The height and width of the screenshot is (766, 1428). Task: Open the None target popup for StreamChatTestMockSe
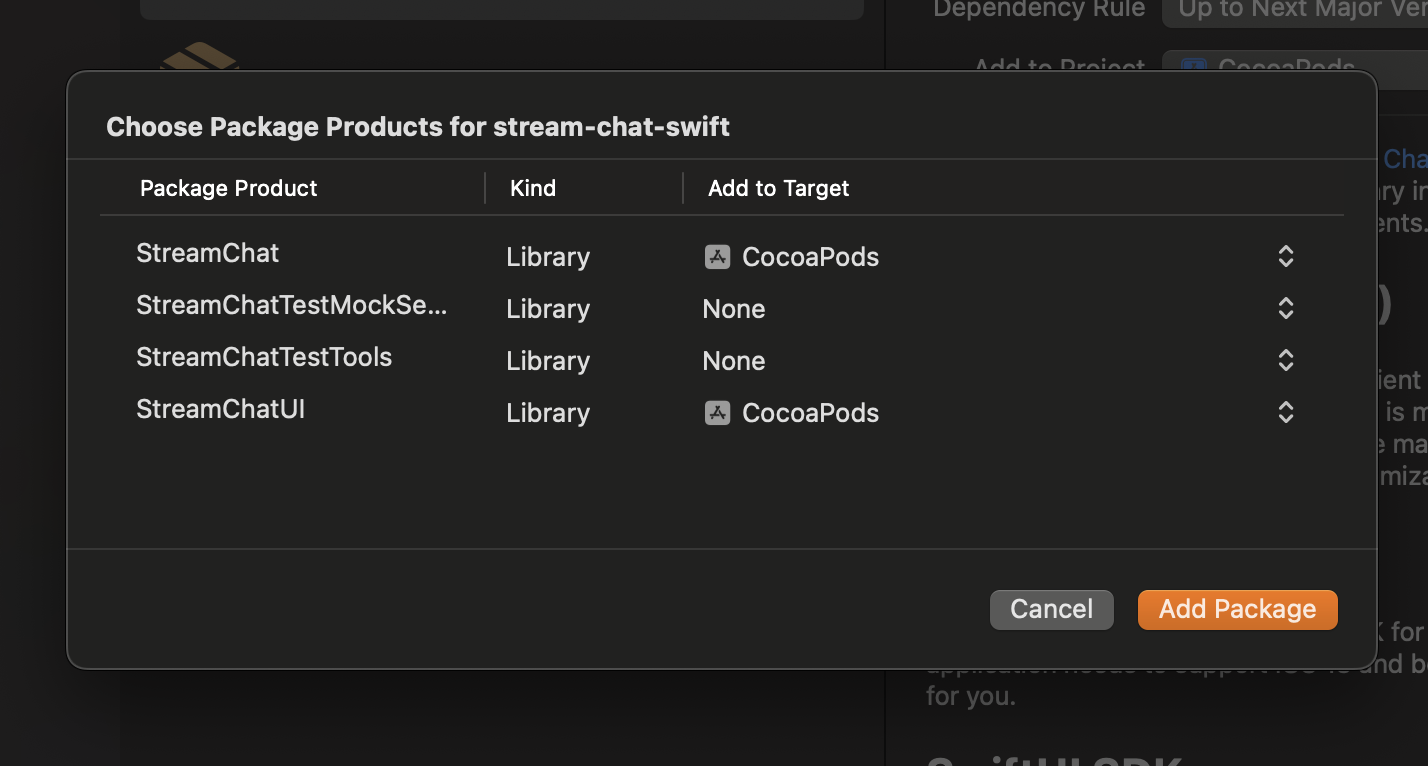pyautogui.click(x=734, y=309)
